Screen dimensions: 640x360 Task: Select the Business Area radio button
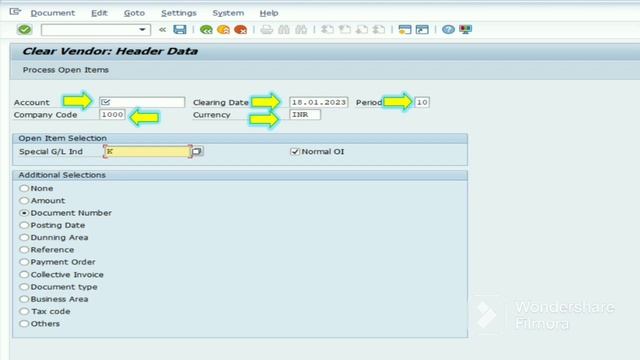24,299
